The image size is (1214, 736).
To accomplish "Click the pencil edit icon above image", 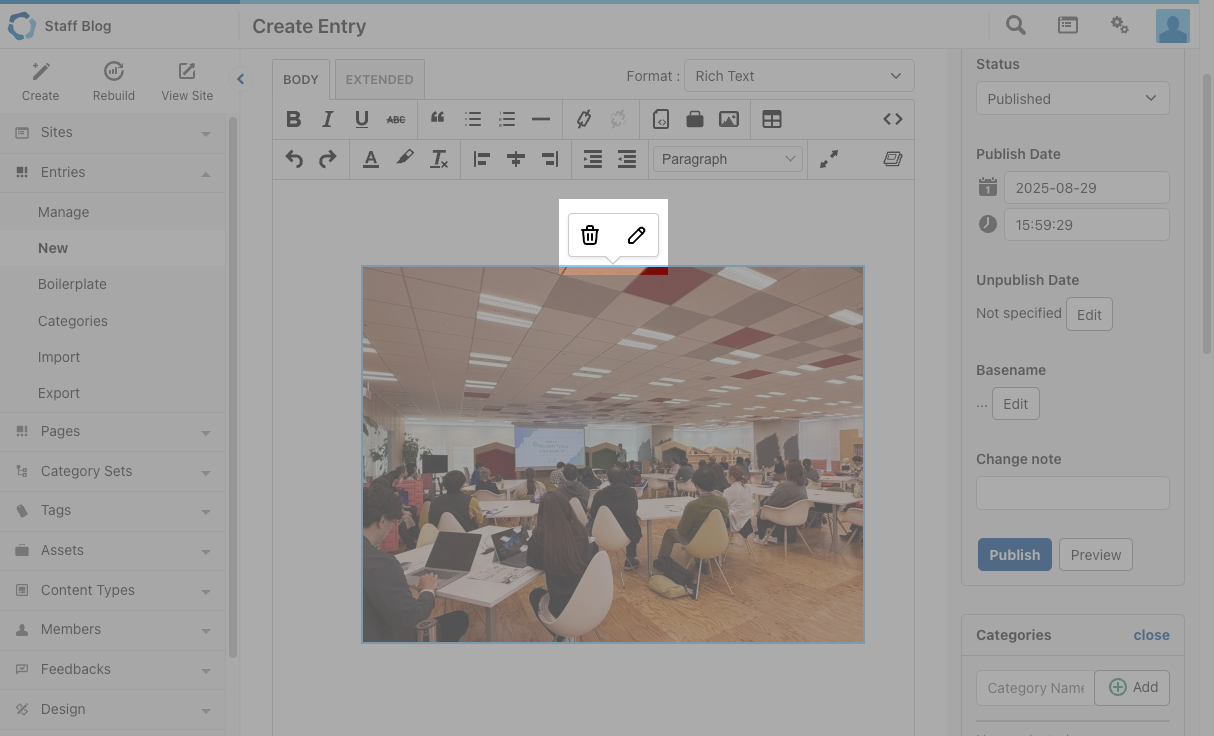I will [636, 235].
